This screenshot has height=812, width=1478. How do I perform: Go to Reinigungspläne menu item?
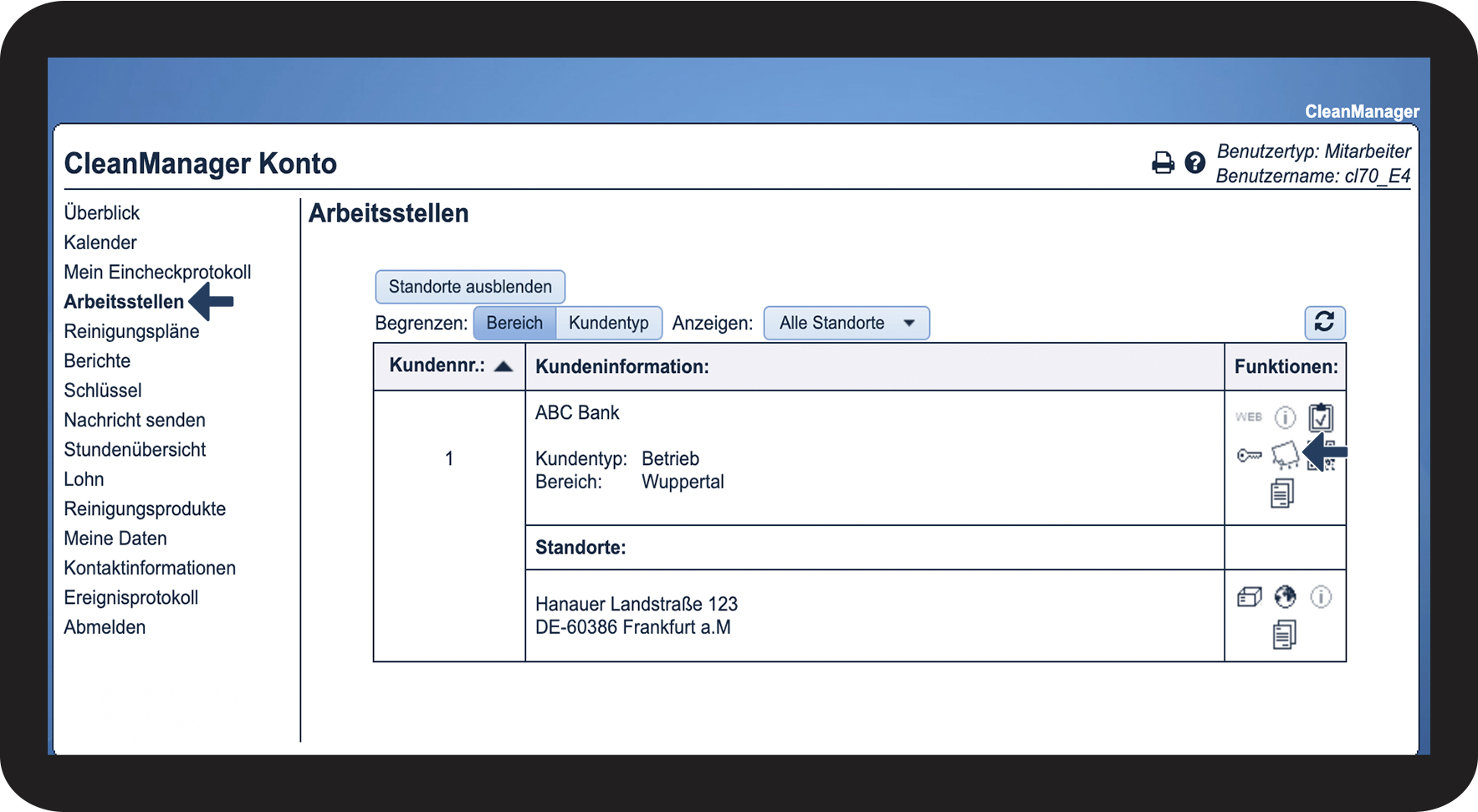tap(131, 331)
